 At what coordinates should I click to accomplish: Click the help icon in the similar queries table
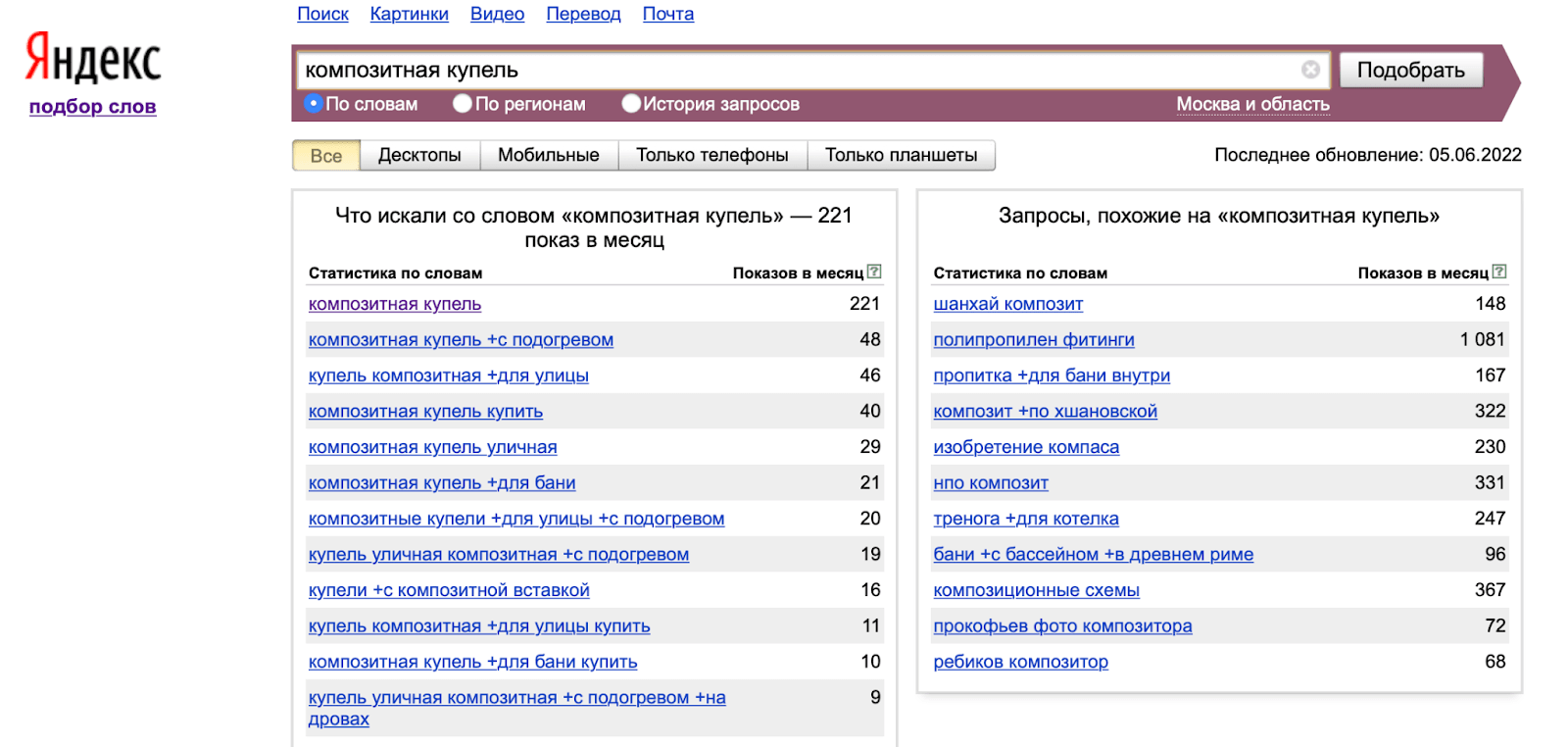click(x=1499, y=272)
